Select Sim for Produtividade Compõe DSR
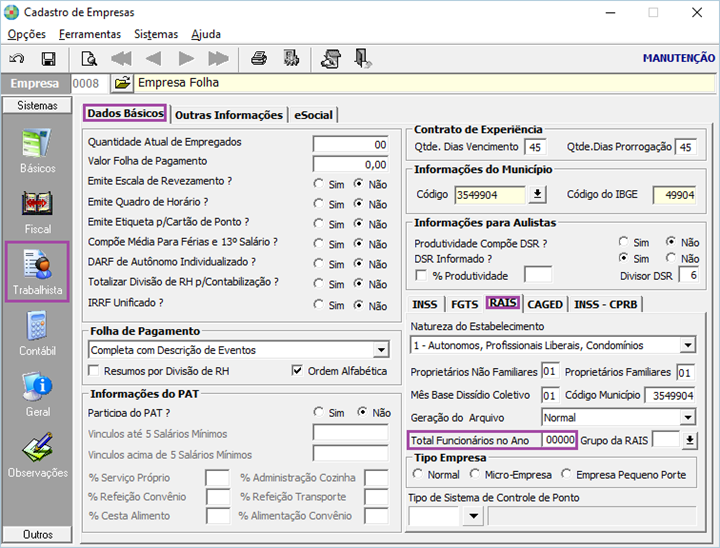Viewport: 720px width, 548px height. pyautogui.click(x=623, y=242)
